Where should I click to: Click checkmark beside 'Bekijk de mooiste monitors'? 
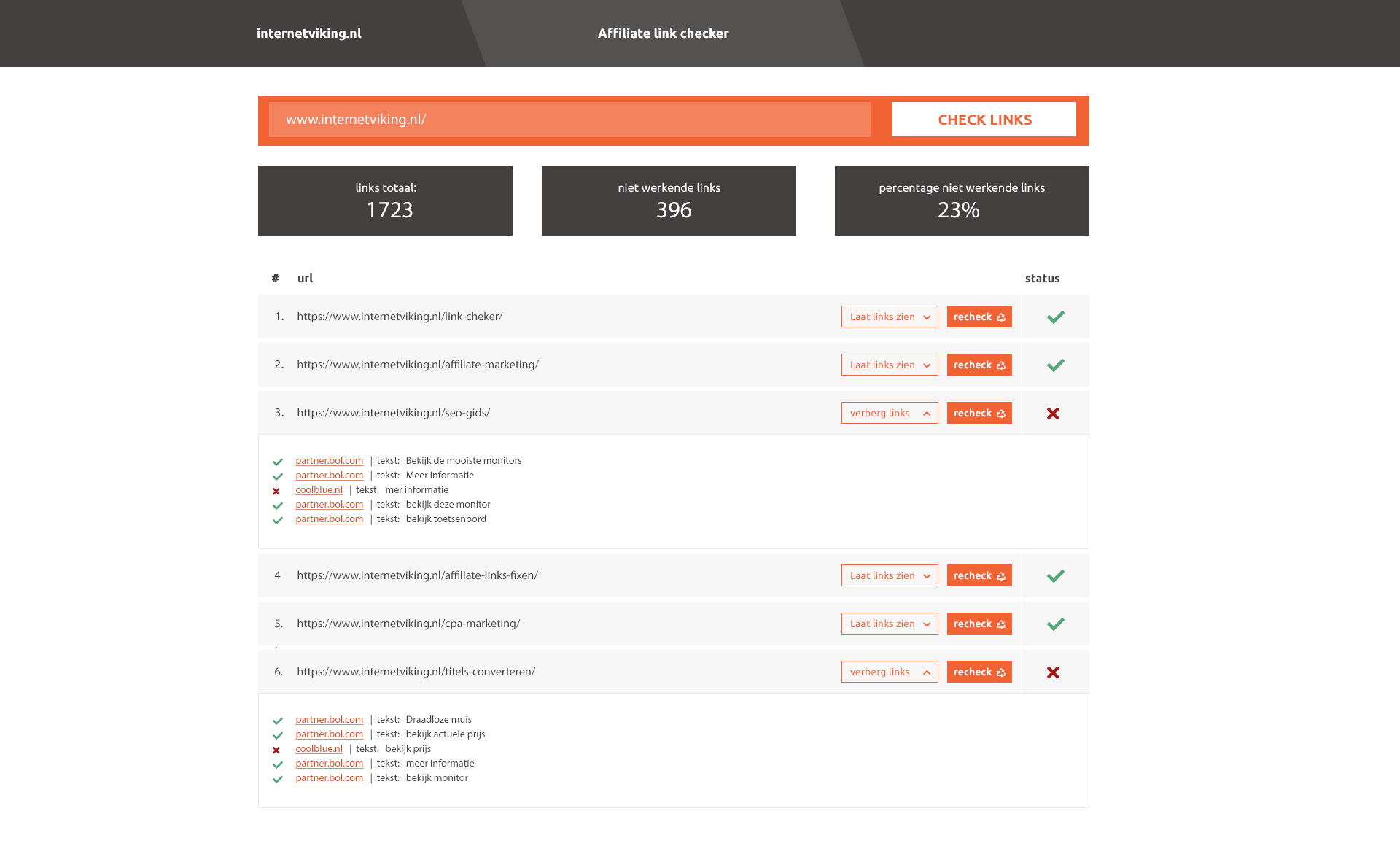pos(278,462)
